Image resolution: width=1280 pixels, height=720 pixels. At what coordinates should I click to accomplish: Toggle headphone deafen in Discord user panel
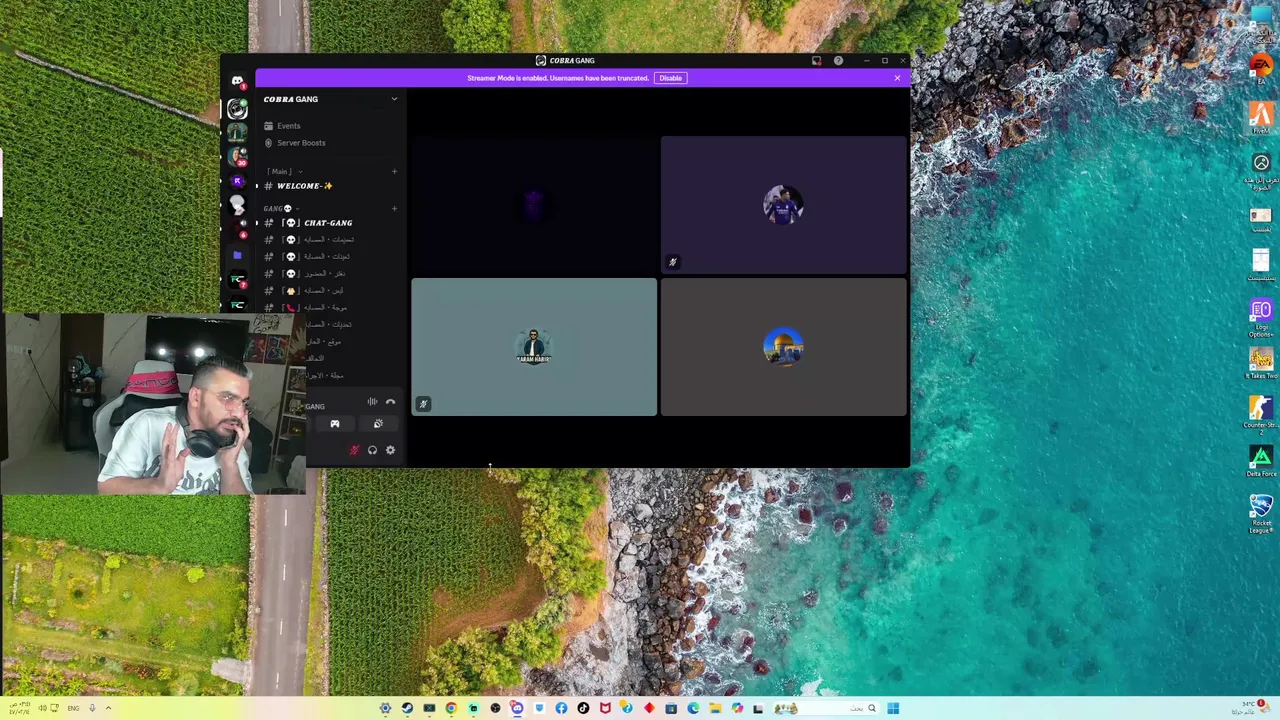pyautogui.click(x=372, y=450)
